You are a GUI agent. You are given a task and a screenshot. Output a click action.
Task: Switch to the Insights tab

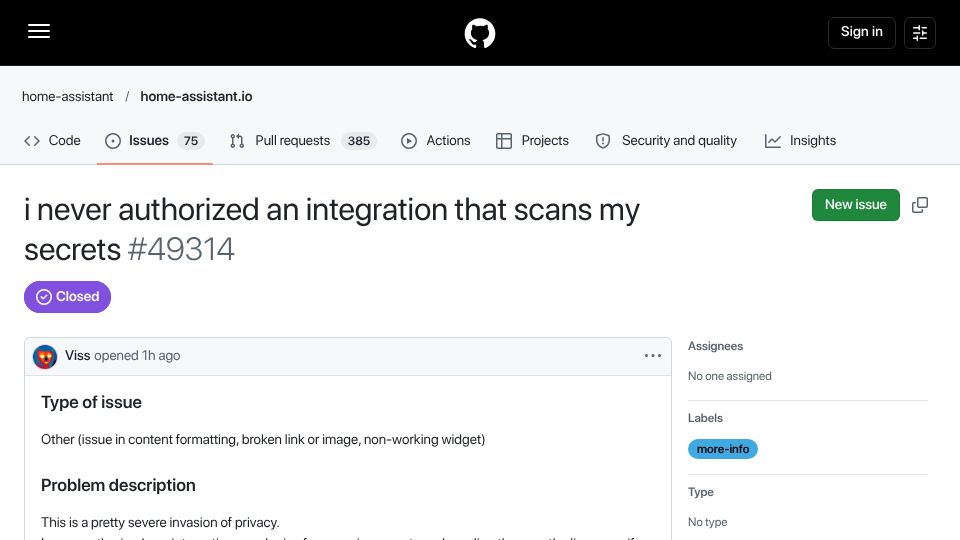click(800, 141)
